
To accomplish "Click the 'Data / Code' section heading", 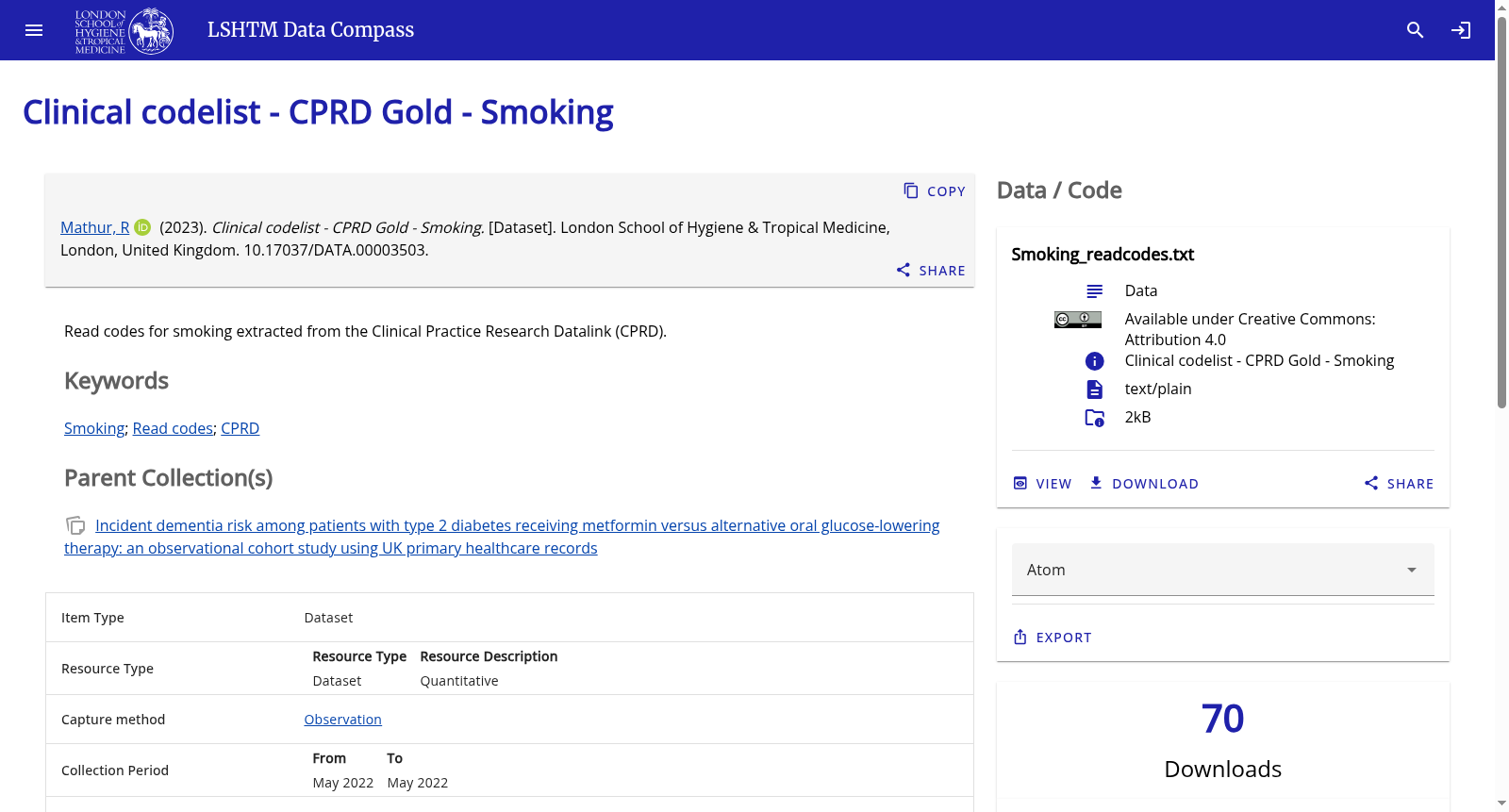I will pos(1059,191).
